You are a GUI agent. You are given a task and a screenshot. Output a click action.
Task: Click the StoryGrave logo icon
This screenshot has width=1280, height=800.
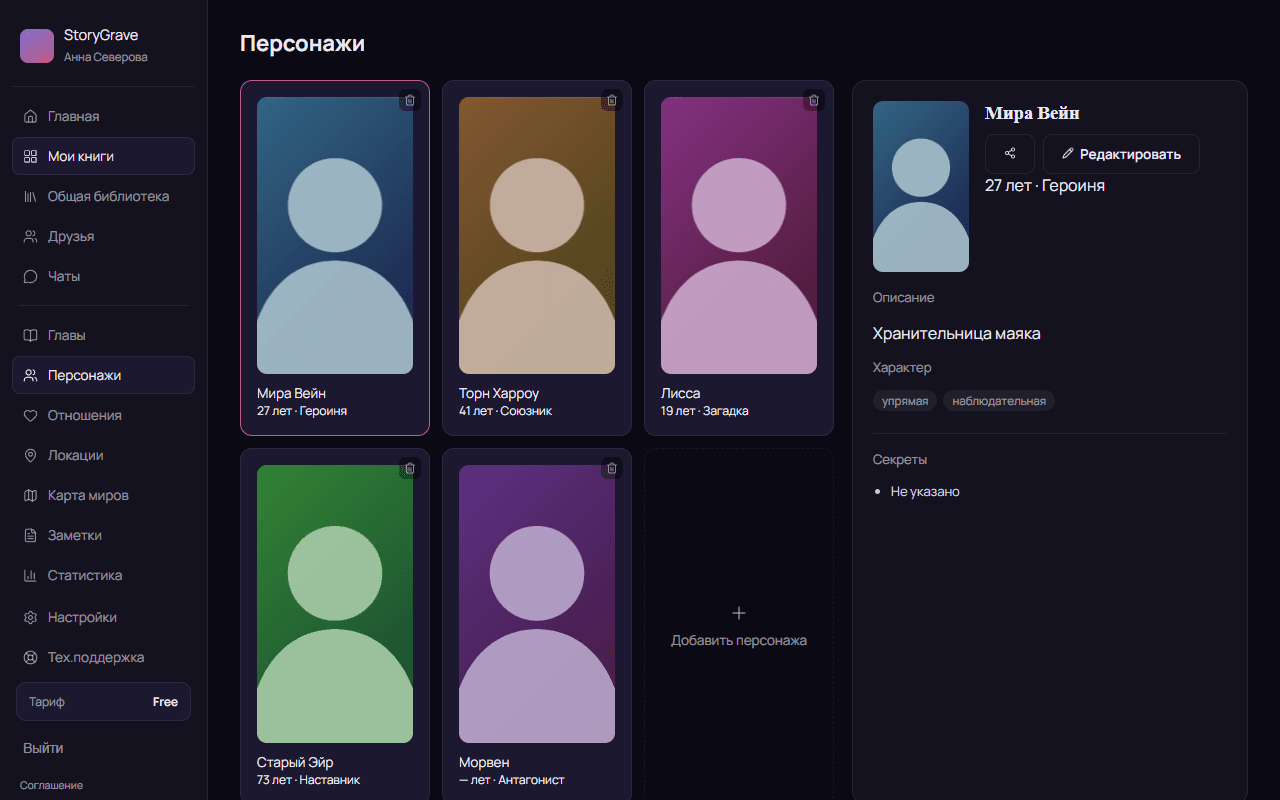(37, 46)
